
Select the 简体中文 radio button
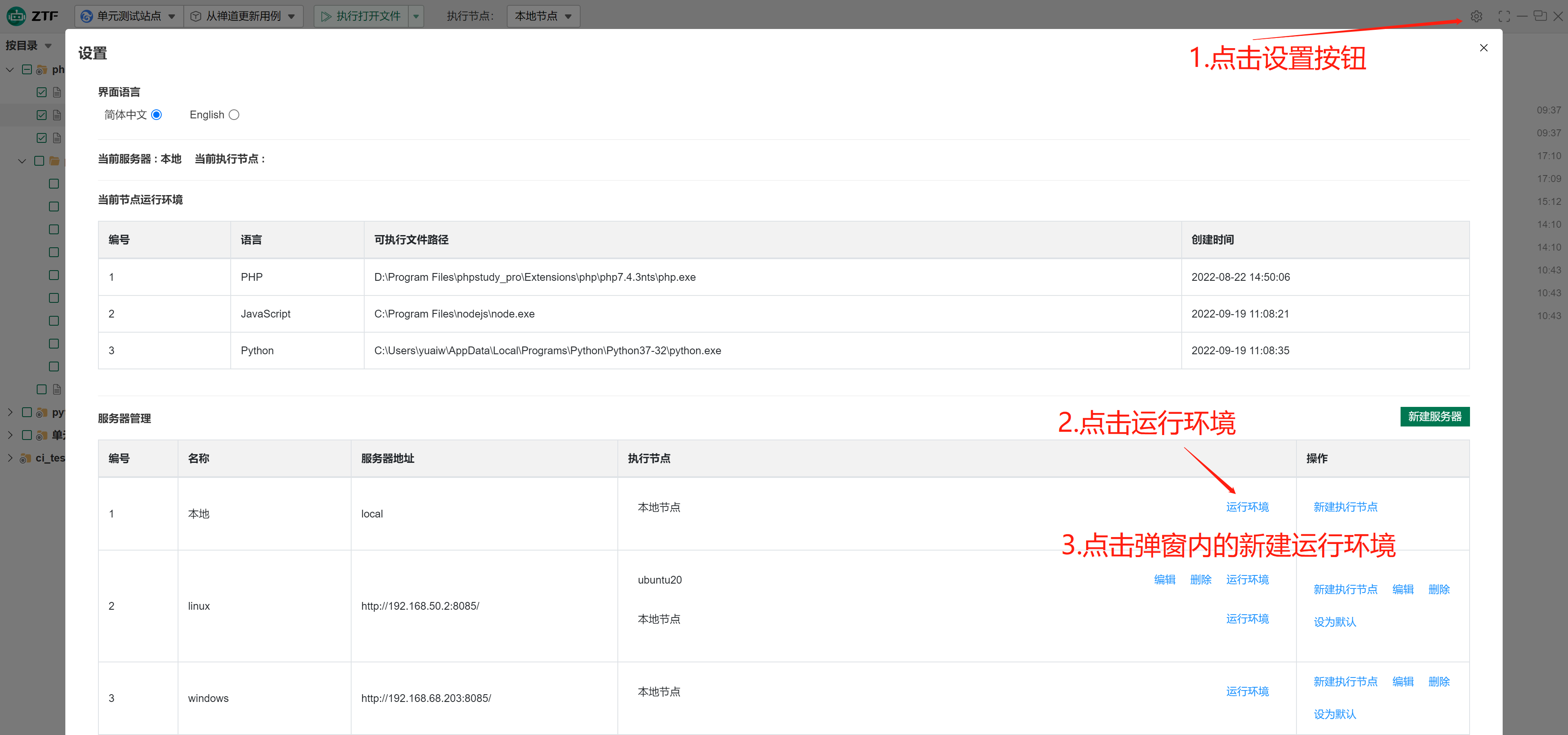point(156,115)
